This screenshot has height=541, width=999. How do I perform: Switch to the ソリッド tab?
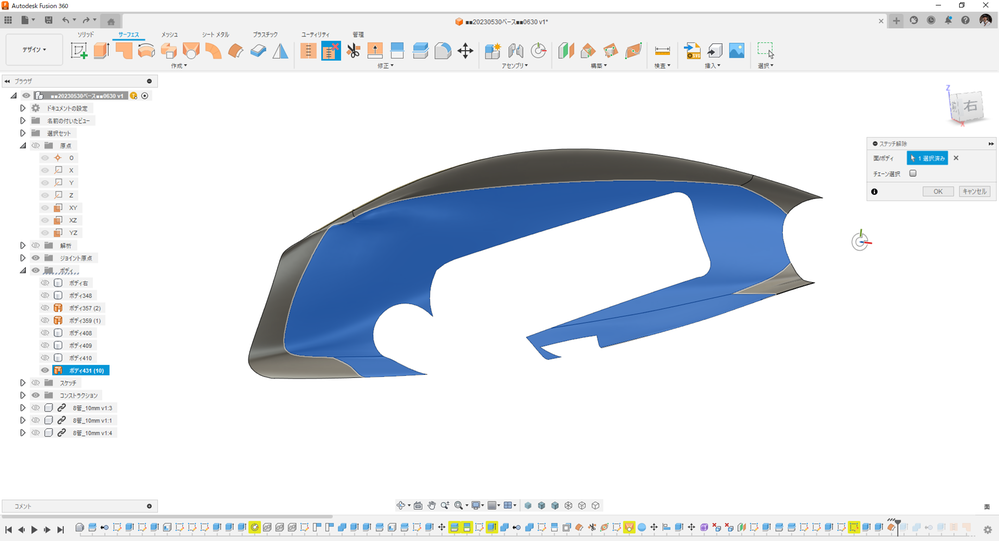pyautogui.click(x=85, y=34)
